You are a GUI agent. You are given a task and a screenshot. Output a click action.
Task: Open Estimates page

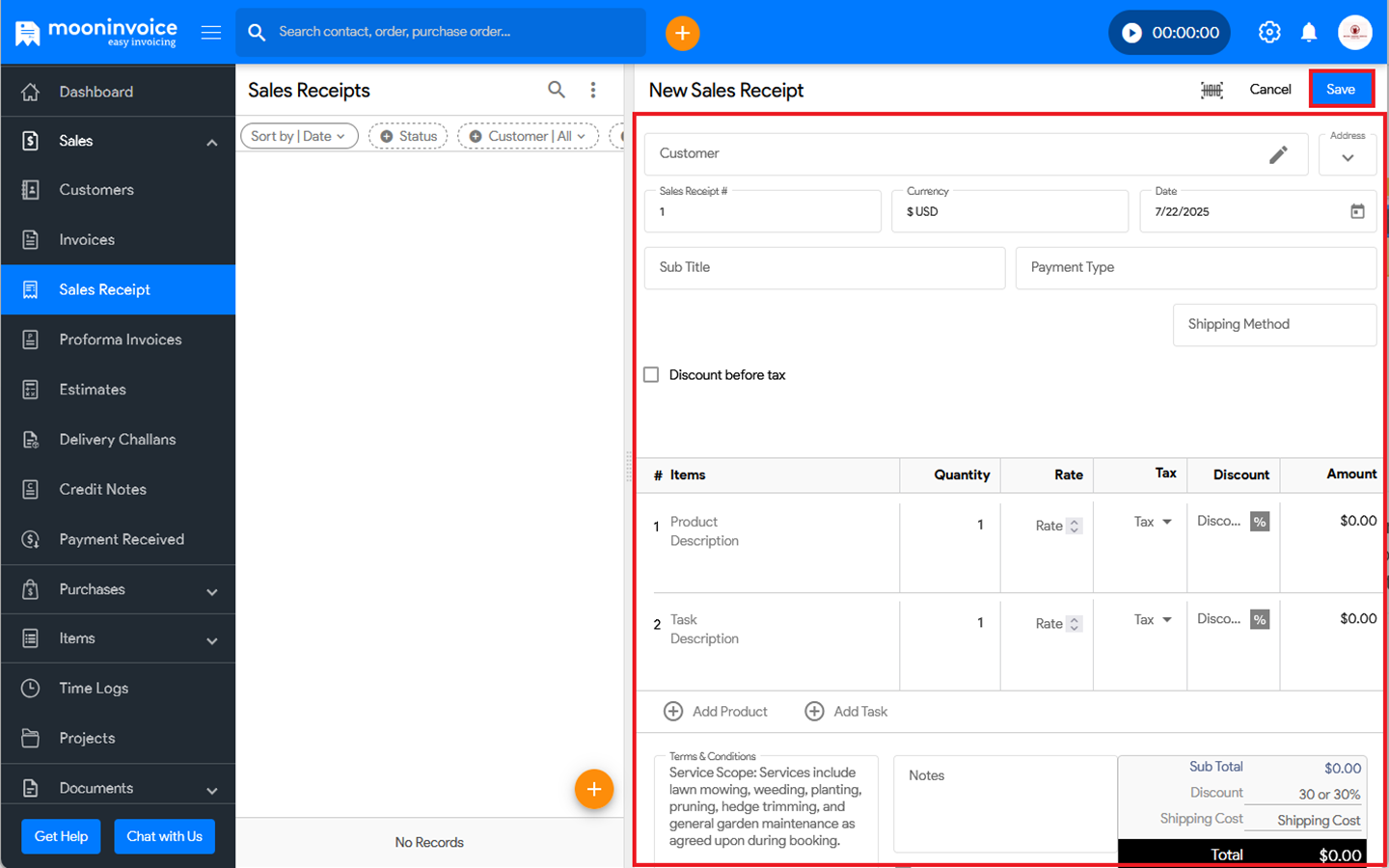click(118, 390)
